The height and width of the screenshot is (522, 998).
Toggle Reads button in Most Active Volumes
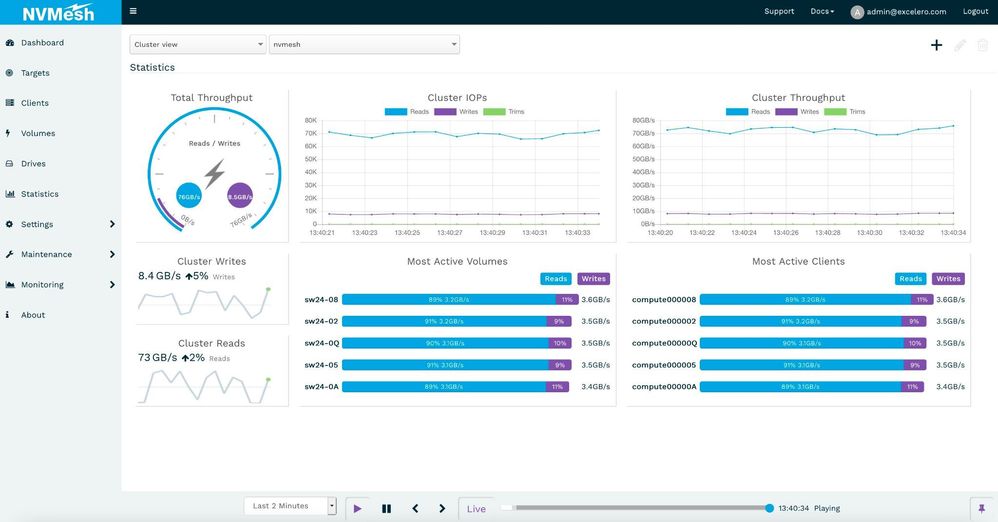[x=556, y=279]
